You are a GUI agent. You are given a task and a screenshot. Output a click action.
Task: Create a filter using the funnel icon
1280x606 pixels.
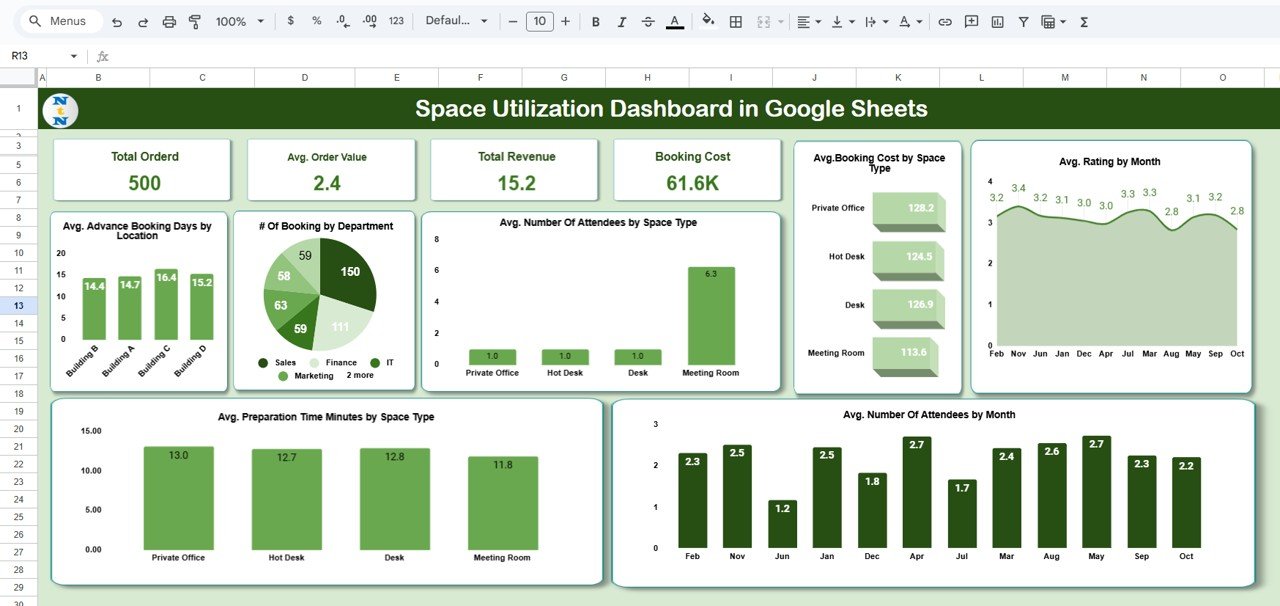coord(1023,21)
